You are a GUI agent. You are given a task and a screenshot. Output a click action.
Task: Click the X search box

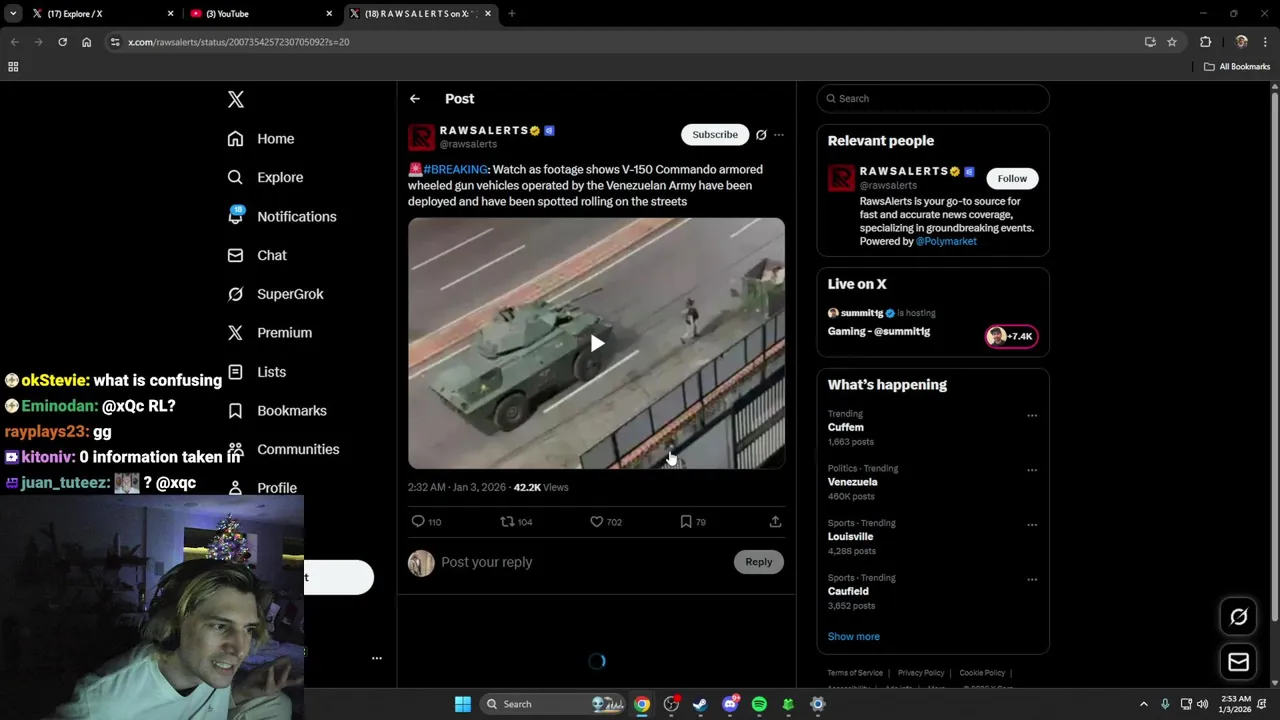[x=933, y=98]
